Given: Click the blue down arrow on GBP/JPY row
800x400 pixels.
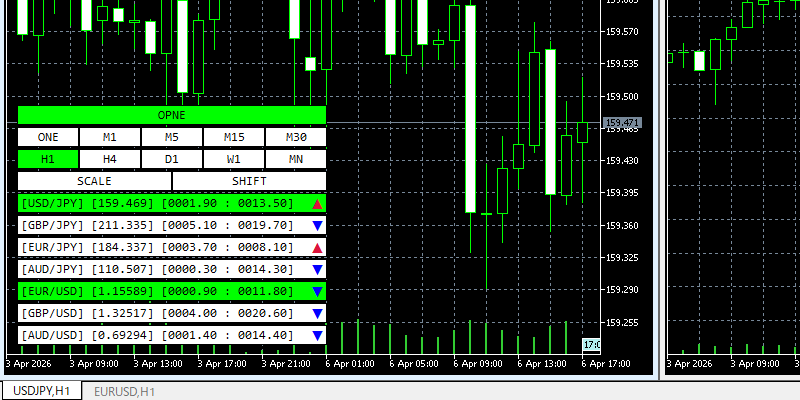Looking at the screenshot, I should click(x=317, y=226).
